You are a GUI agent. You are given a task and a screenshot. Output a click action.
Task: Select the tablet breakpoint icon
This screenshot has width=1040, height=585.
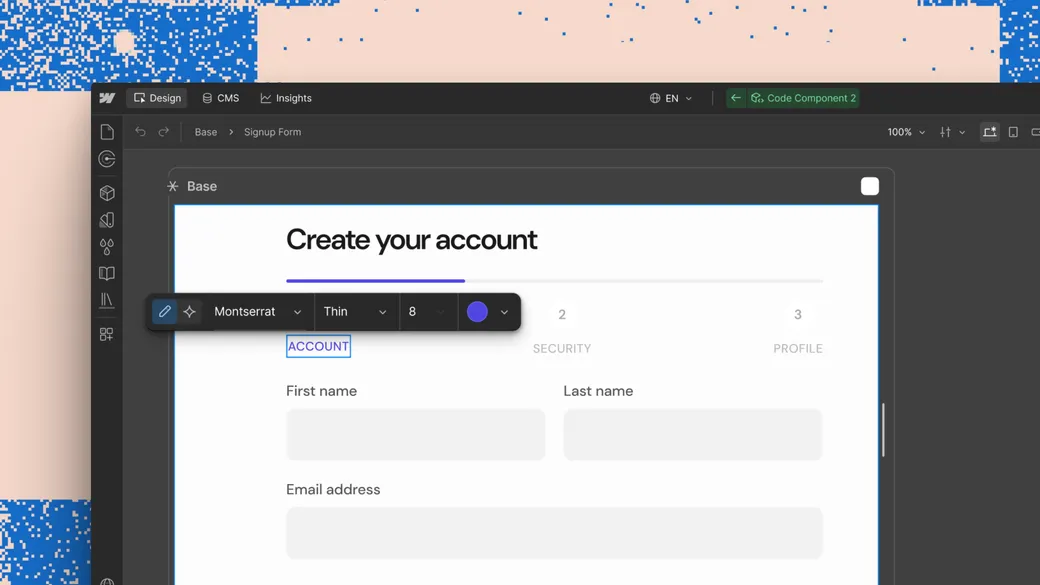pyautogui.click(x=1013, y=132)
